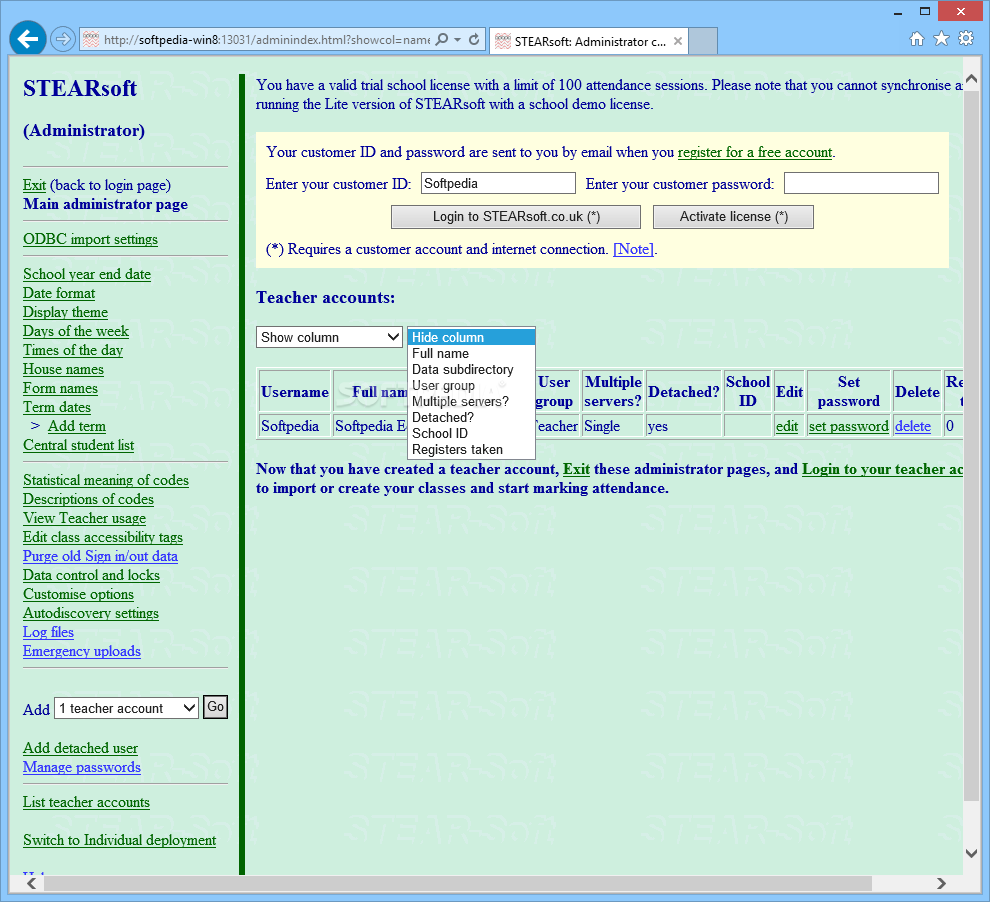The height and width of the screenshot is (902, 990).
Task: Open Statistical meaning of codes link
Action: tap(106, 480)
